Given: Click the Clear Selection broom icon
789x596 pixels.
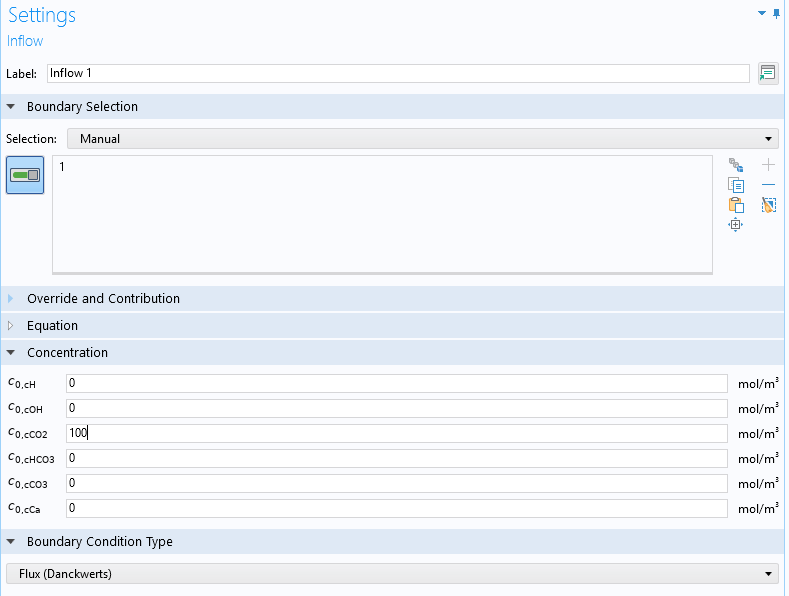Looking at the screenshot, I should pos(768,205).
